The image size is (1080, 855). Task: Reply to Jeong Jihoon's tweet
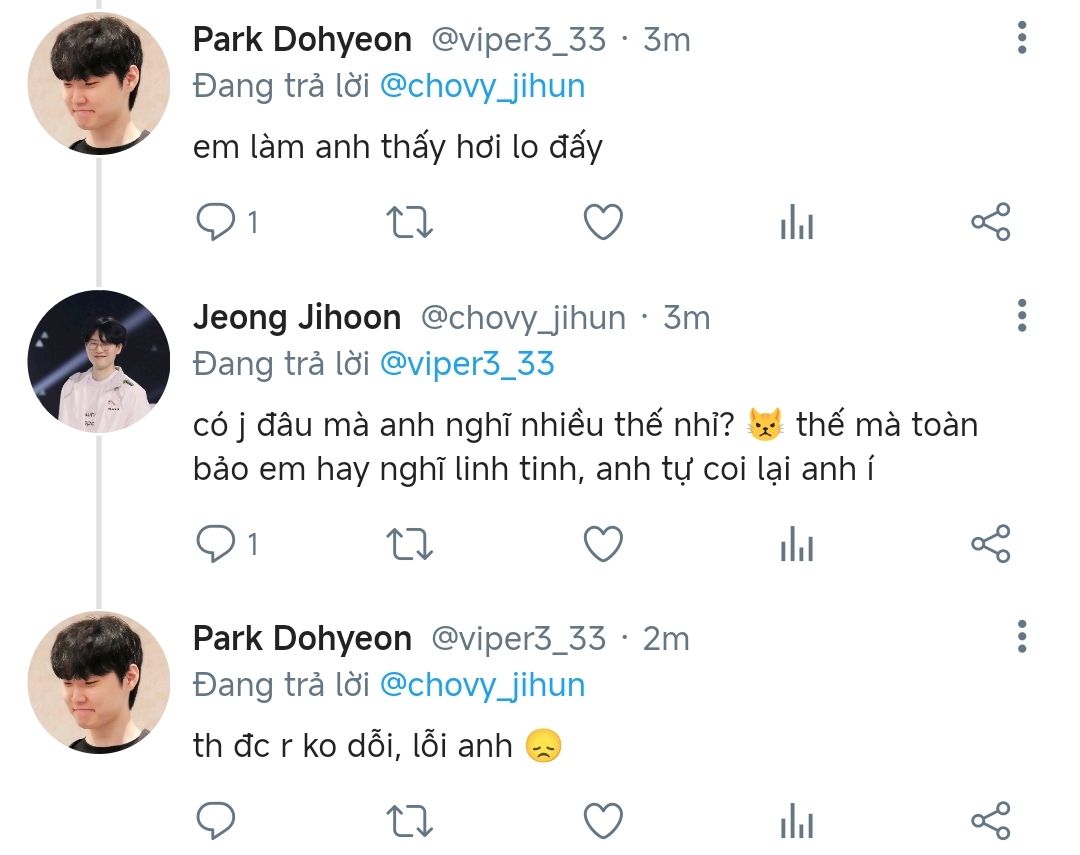pos(214,544)
